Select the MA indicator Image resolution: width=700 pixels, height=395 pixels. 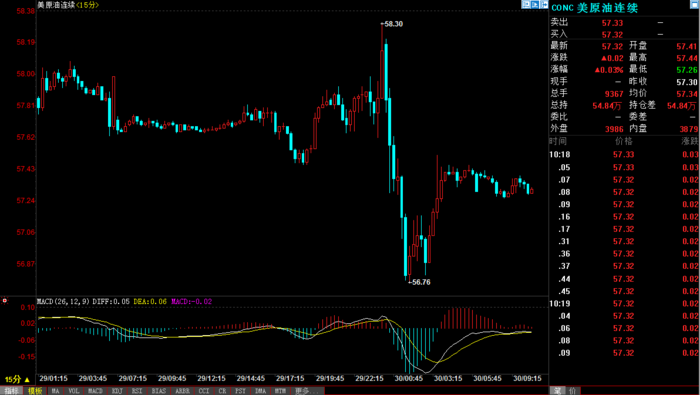[56, 391]
